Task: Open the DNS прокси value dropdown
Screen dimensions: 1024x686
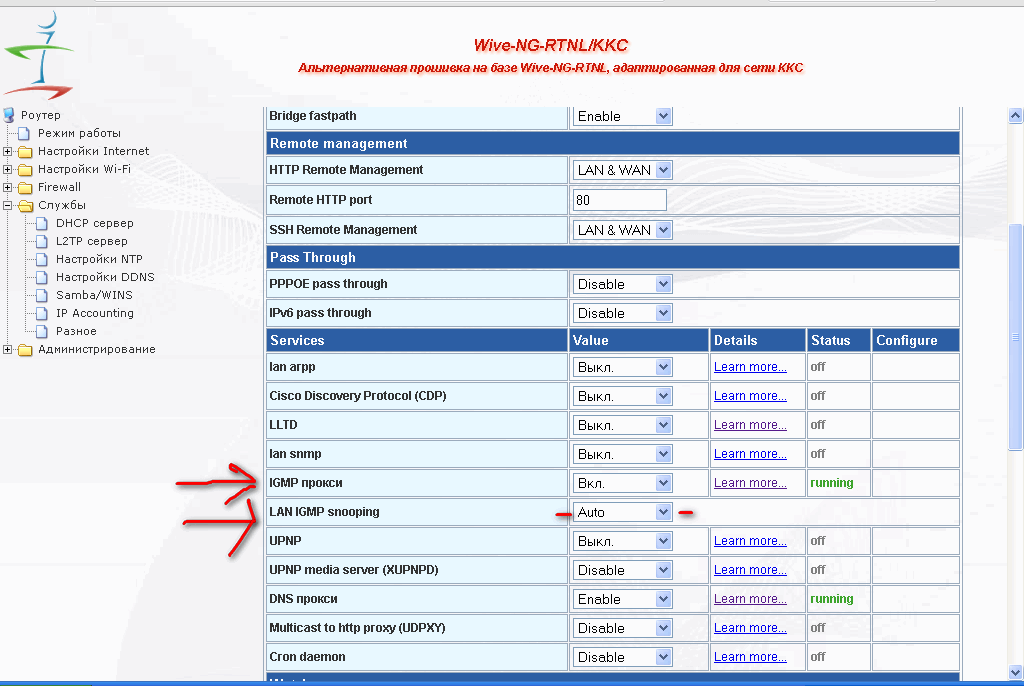Action: [622, 599]
